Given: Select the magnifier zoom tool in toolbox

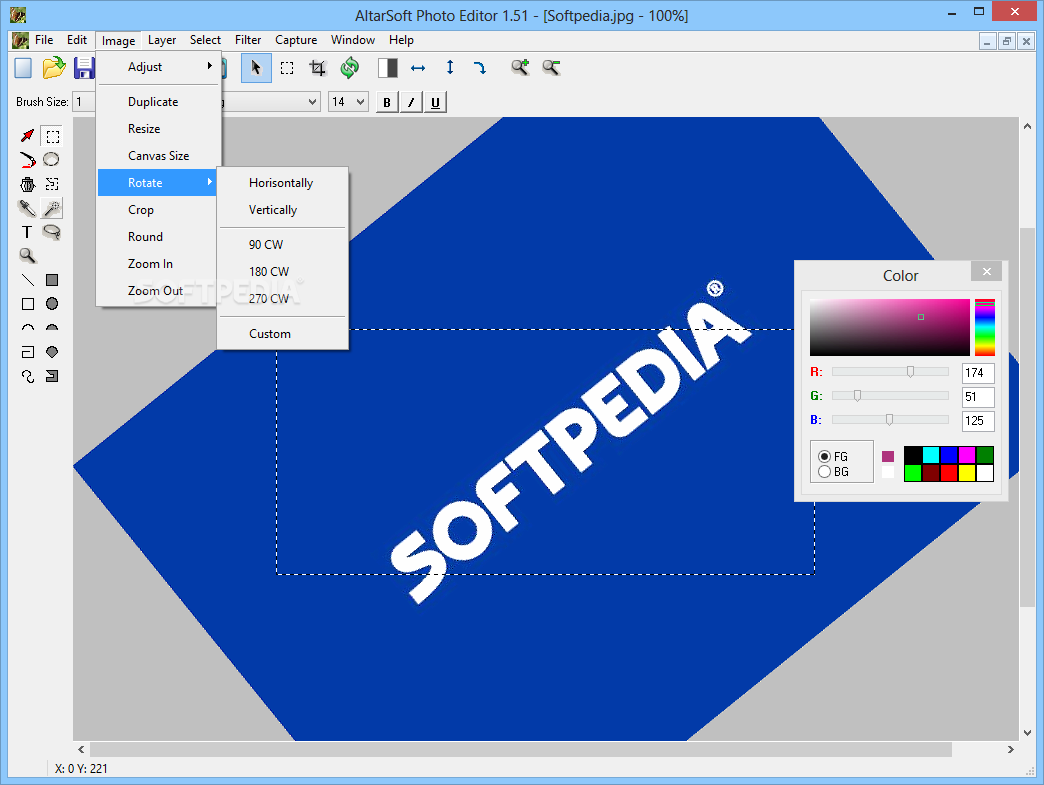Looking at the screenshot, I should [27, 256].
